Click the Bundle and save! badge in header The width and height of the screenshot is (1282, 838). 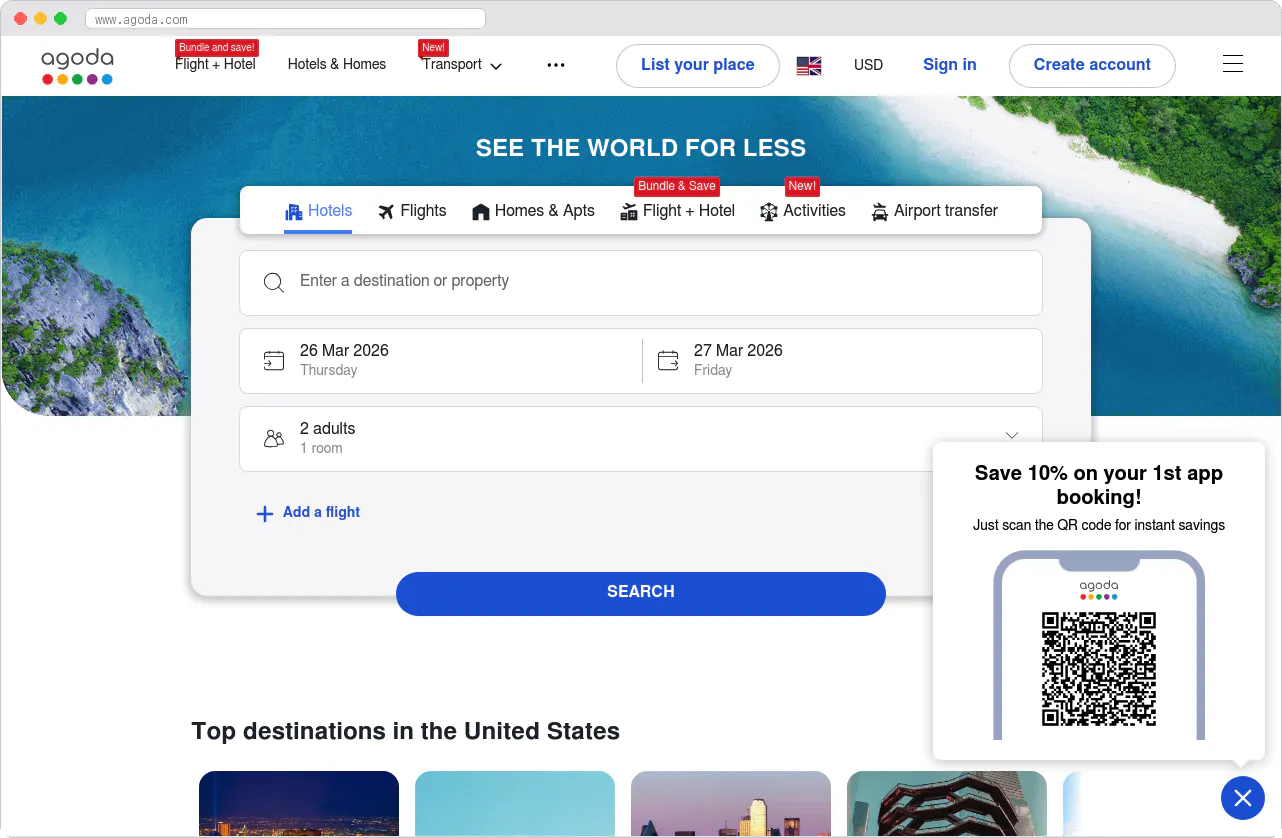[217, 47]
